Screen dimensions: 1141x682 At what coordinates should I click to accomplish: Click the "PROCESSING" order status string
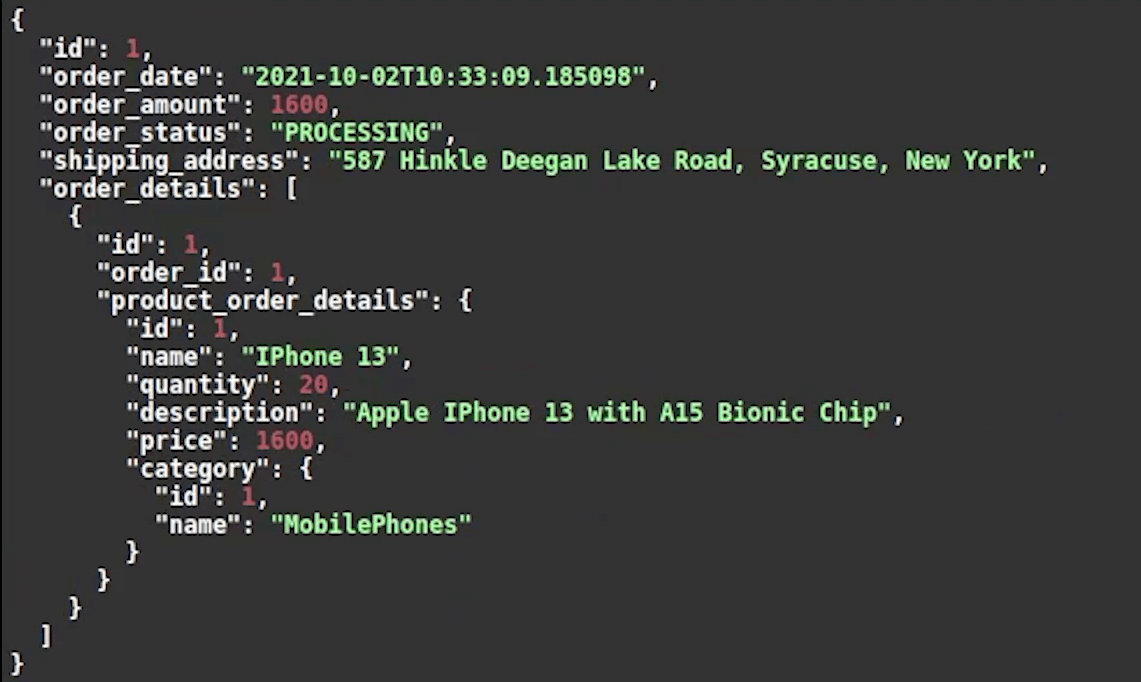[357, 132]
